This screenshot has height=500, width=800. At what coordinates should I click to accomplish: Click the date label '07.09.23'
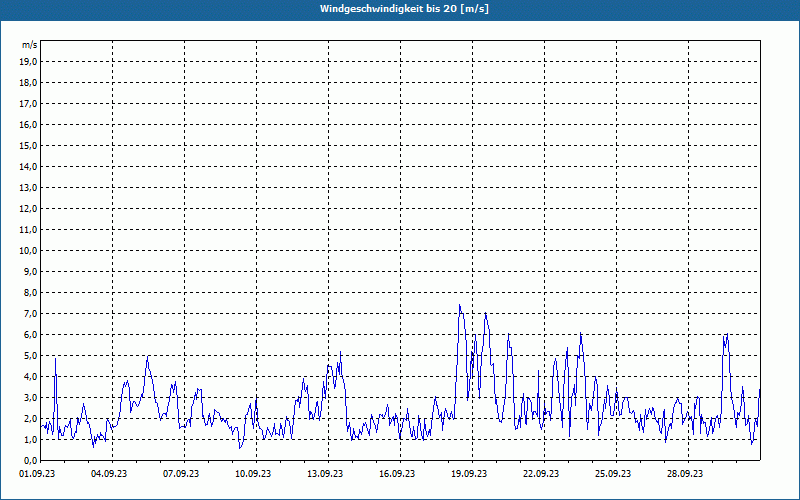tap(181, 473)
